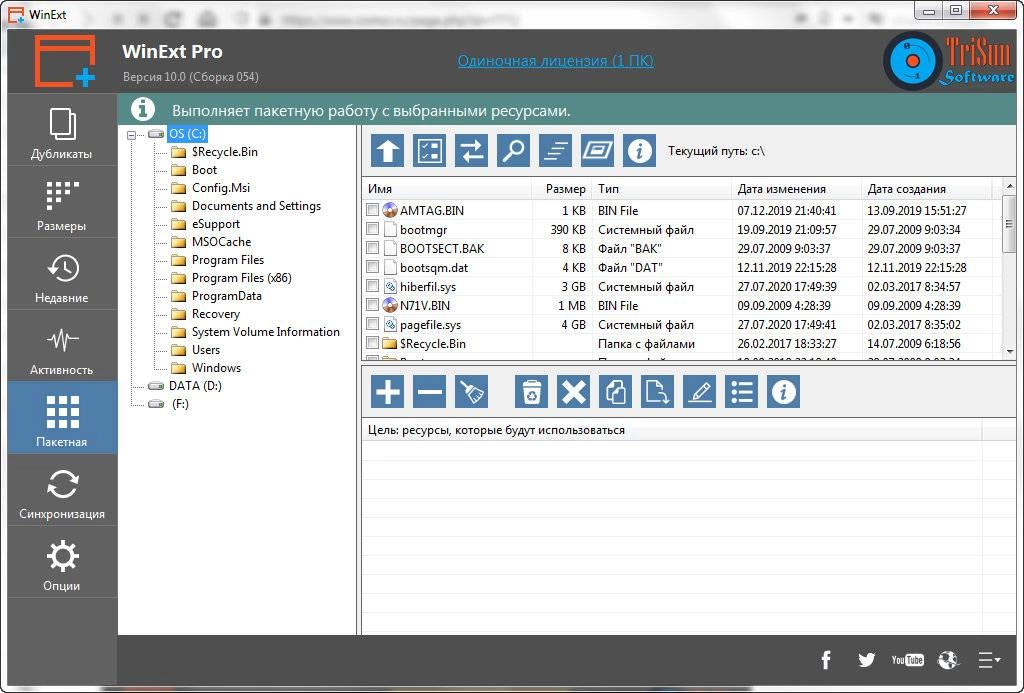Viewport: 1024px width, 693px height.
Task: Click the blue info icon in the banner
Action: [142, 109]
